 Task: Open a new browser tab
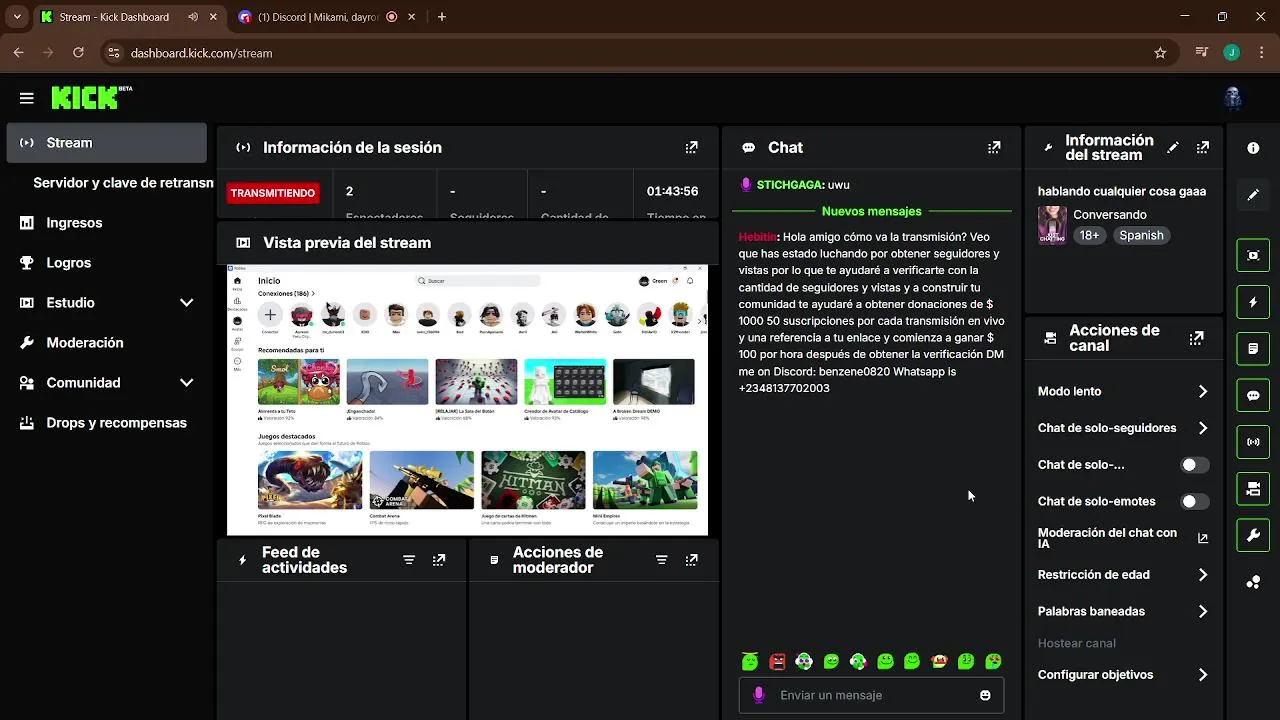442,17
